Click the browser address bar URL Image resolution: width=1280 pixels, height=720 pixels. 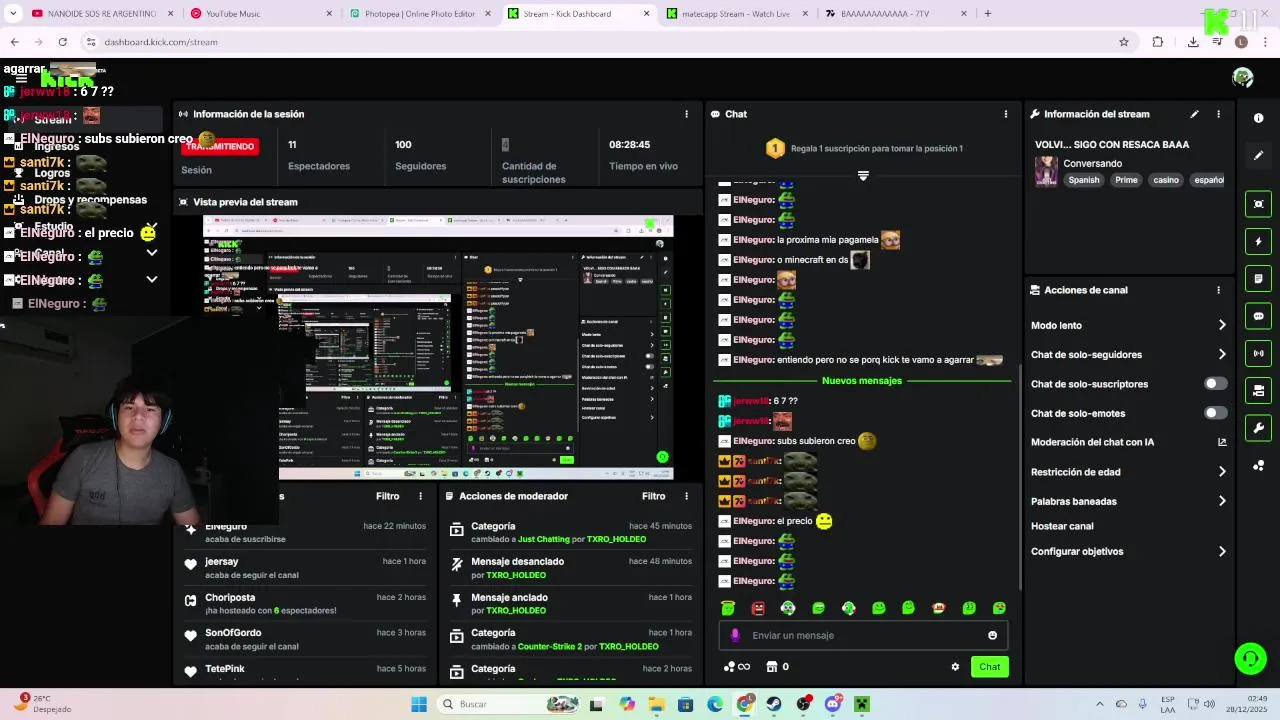[x=160, y=42]
